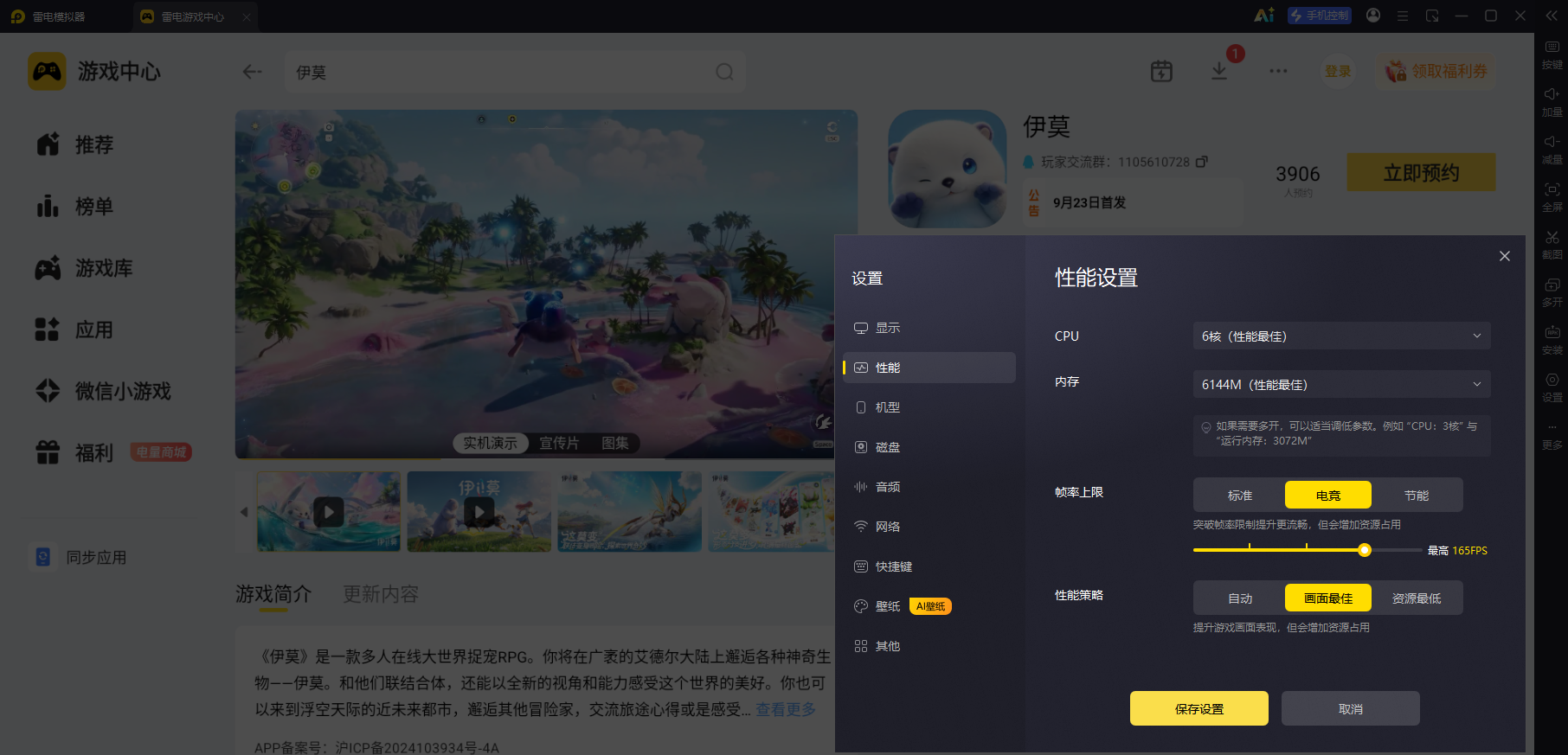Click the 手机控制 button in title bar
The height and width of the screenshot is (755, 1568).
click(x=1320, y=16)
